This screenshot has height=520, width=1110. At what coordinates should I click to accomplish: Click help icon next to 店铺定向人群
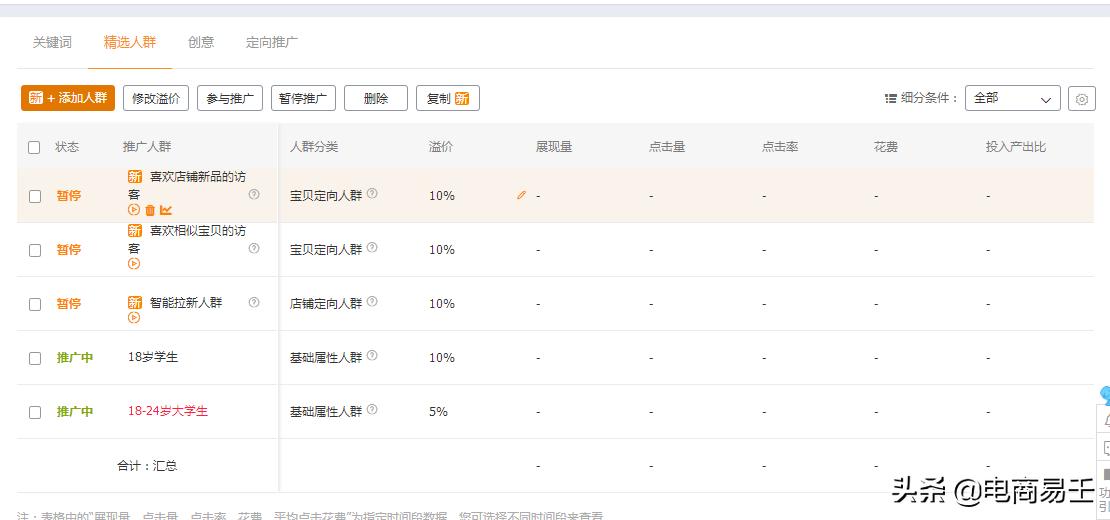coord(372,301)
